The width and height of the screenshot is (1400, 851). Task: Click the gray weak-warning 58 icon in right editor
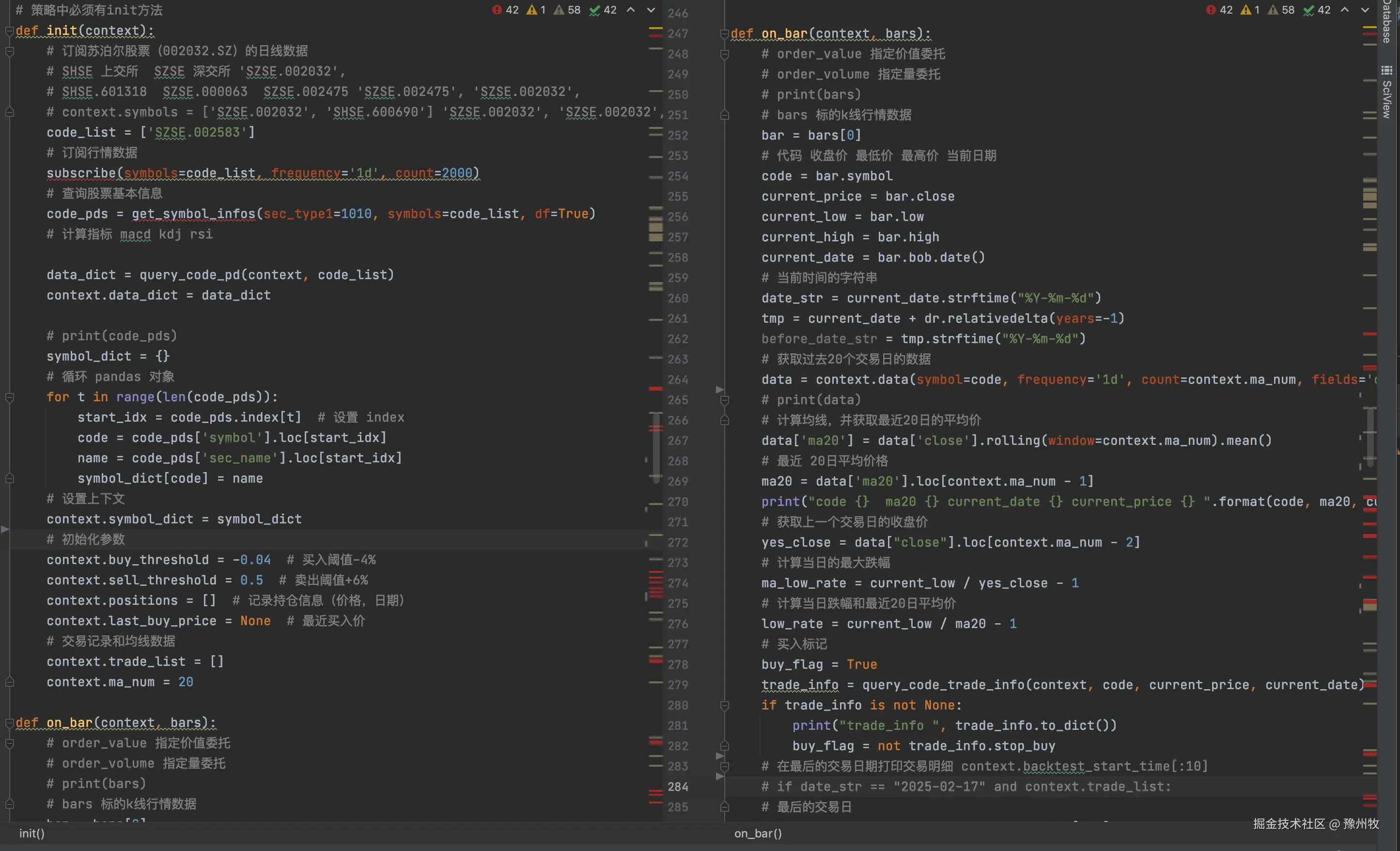[1274, 10]
